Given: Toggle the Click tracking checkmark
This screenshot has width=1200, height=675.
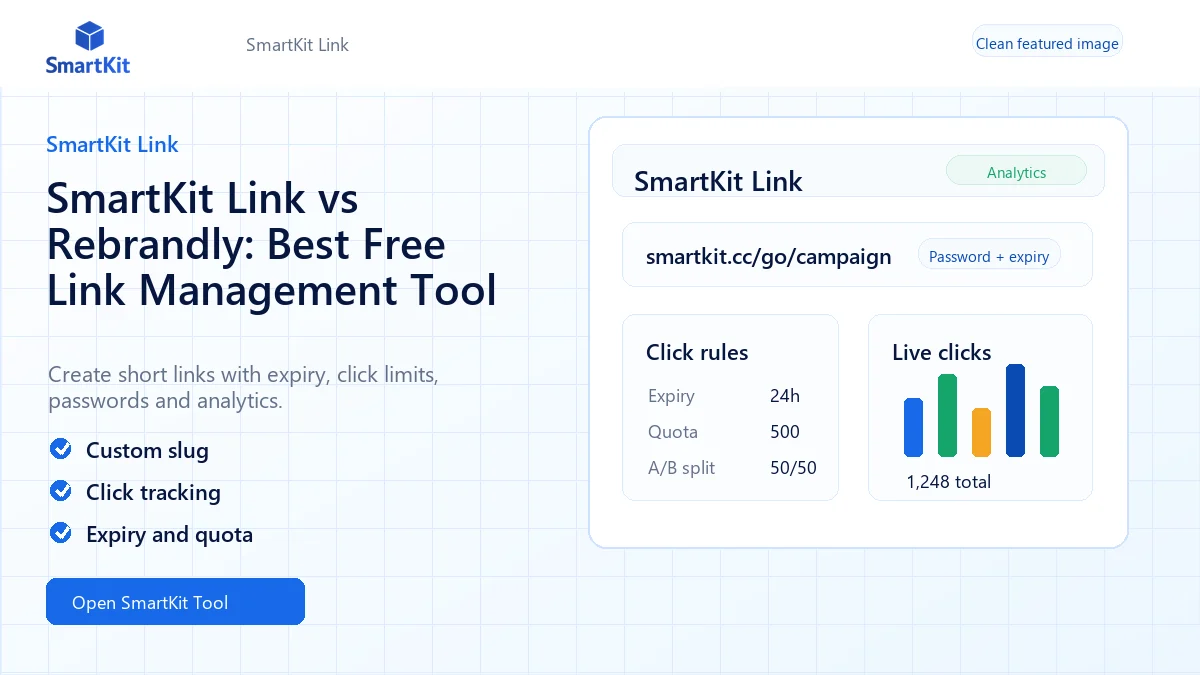Looking at the screenshot, I should [x=61, y=491].
